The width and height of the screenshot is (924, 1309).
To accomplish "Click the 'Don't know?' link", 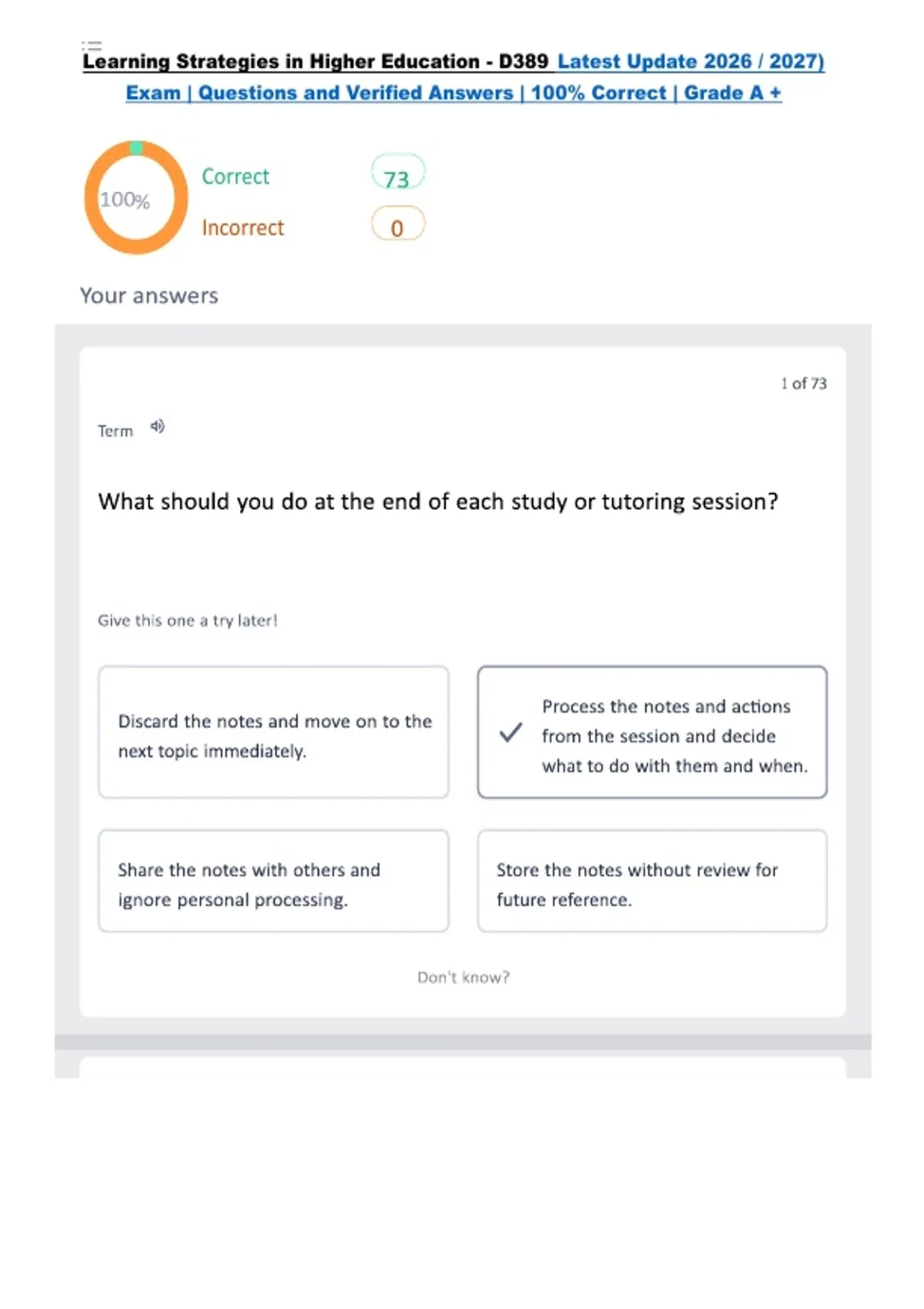I will click(x=464, y=977).
